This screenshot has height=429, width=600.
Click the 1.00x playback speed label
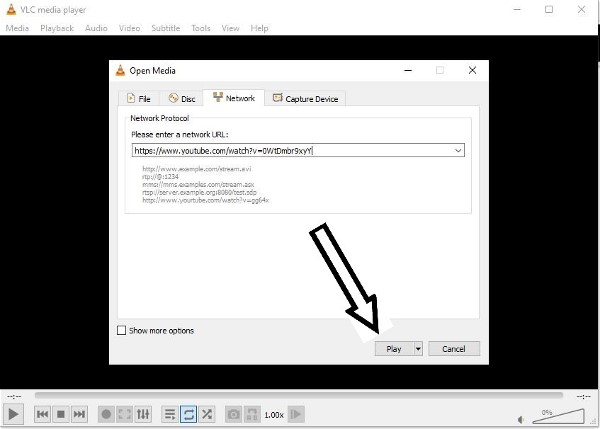point(274,415)
